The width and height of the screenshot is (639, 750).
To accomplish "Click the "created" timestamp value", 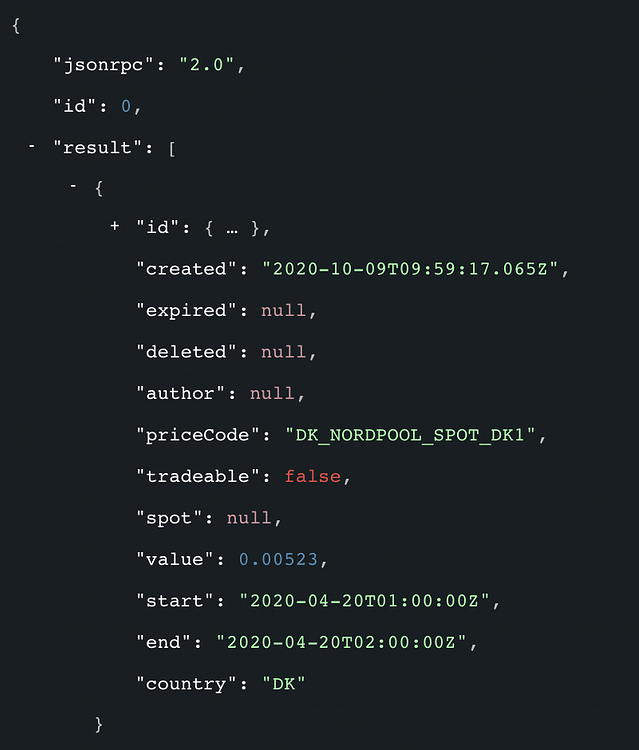I will [410, 269].
